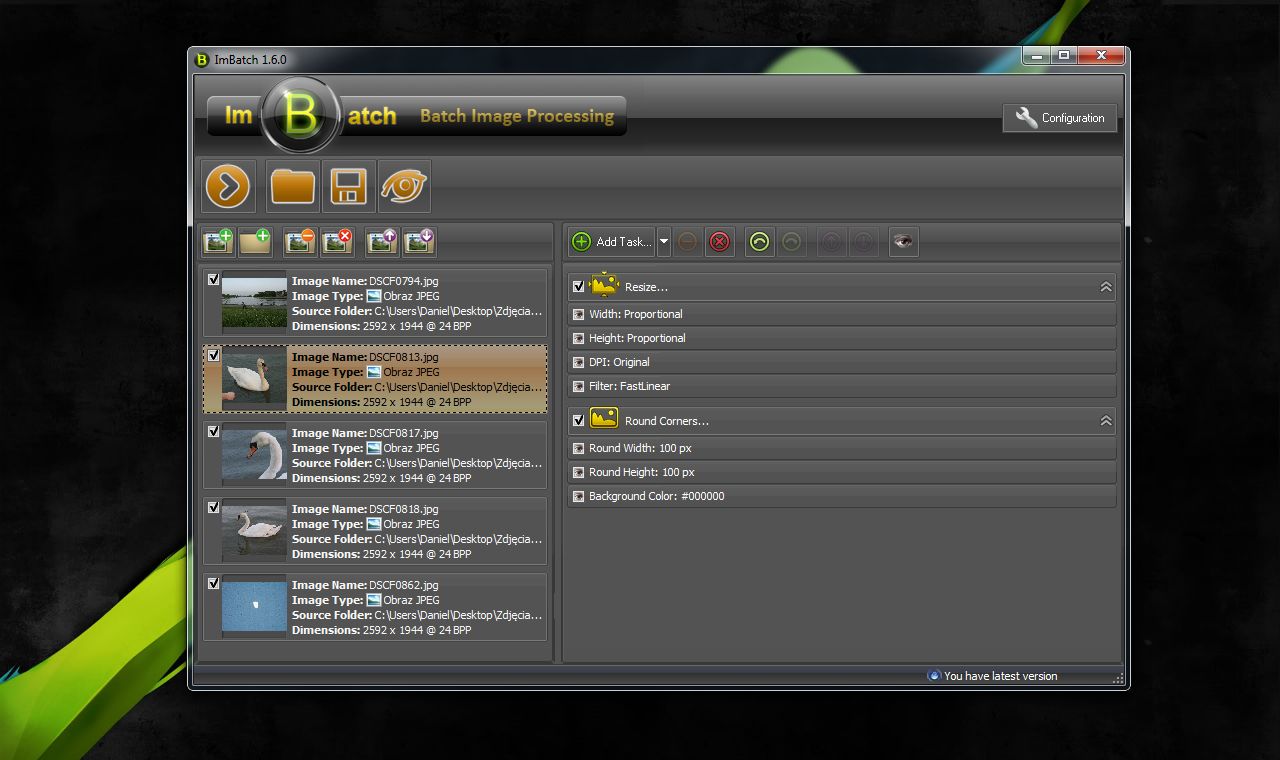Move image up with the purple up-arrow icon
The height and width of the screenshot is (760, 1280).
[382, 241]
